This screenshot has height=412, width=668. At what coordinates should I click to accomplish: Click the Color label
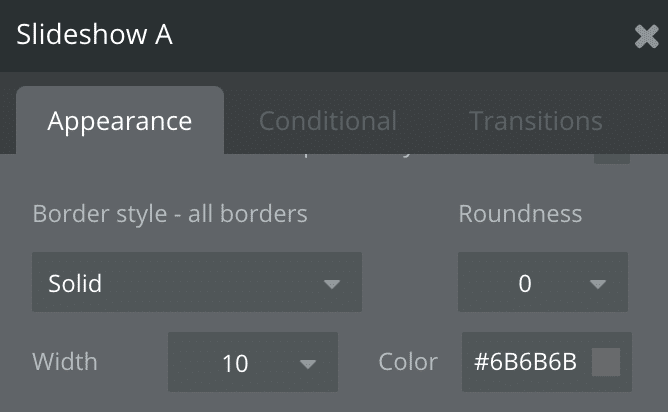click(408, 362)
